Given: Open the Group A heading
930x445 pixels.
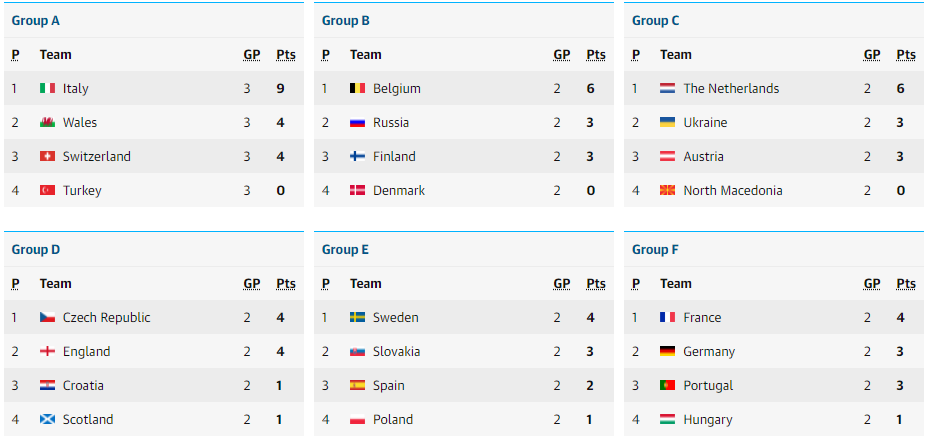Looking at the screenshot, I should [36, 21].
